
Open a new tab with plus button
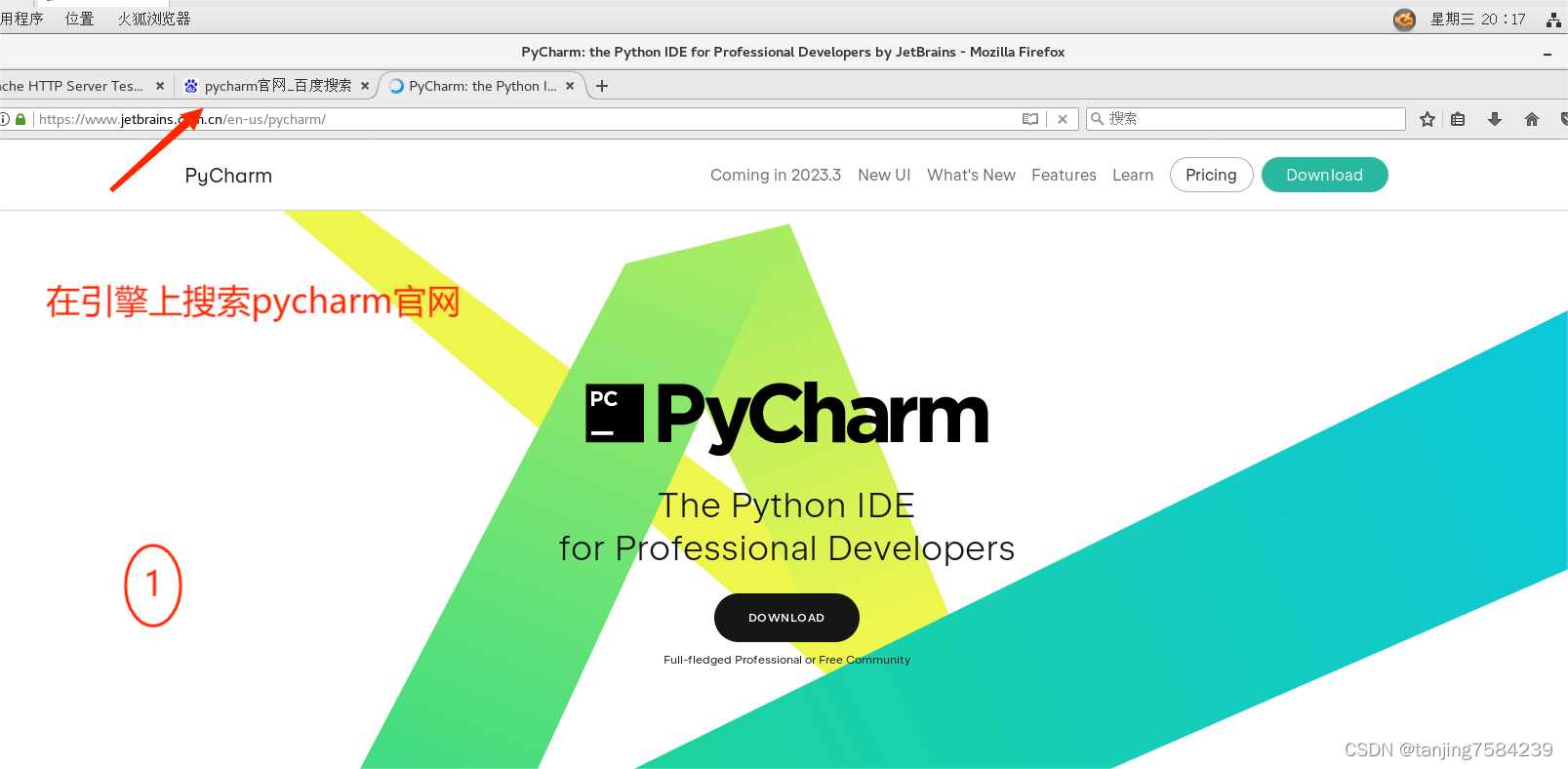(602, 86)
